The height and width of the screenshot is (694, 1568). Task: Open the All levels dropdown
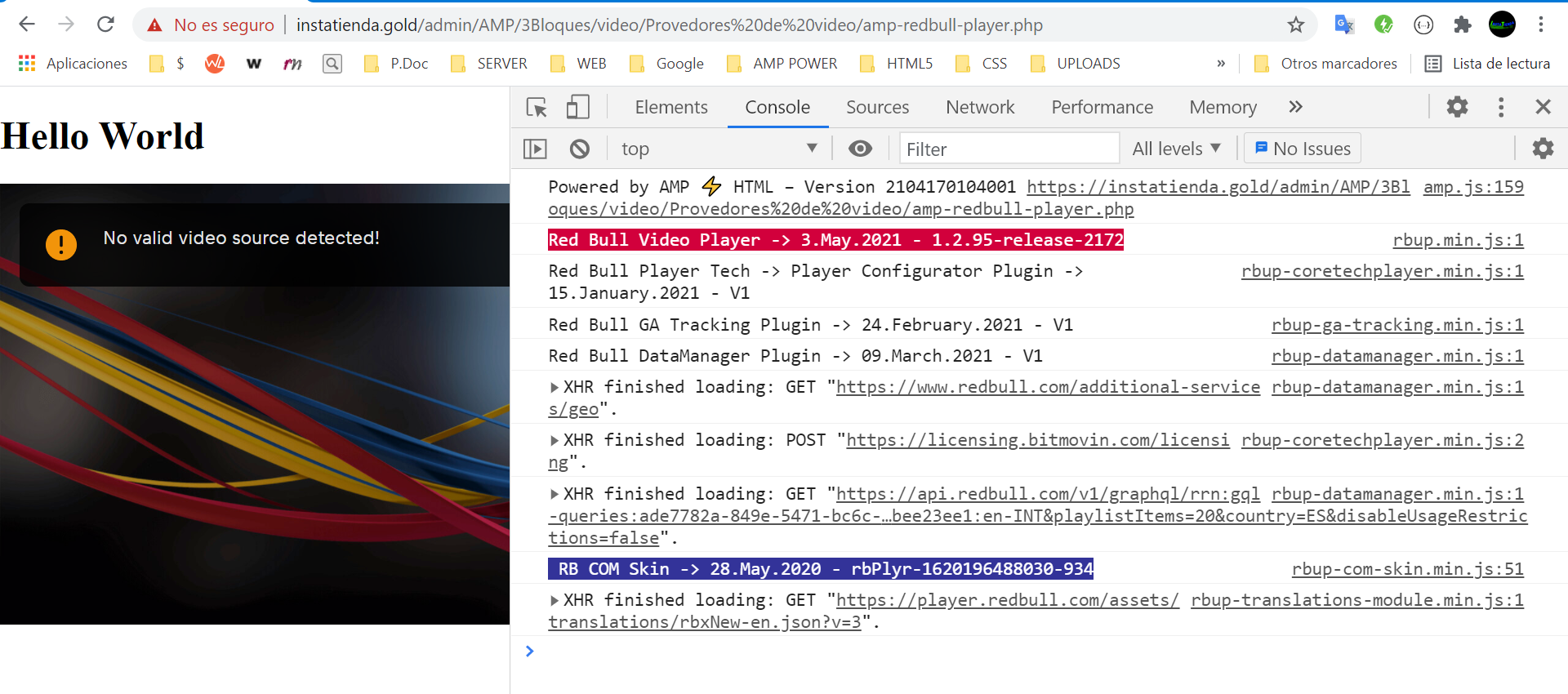[1176, 149]
